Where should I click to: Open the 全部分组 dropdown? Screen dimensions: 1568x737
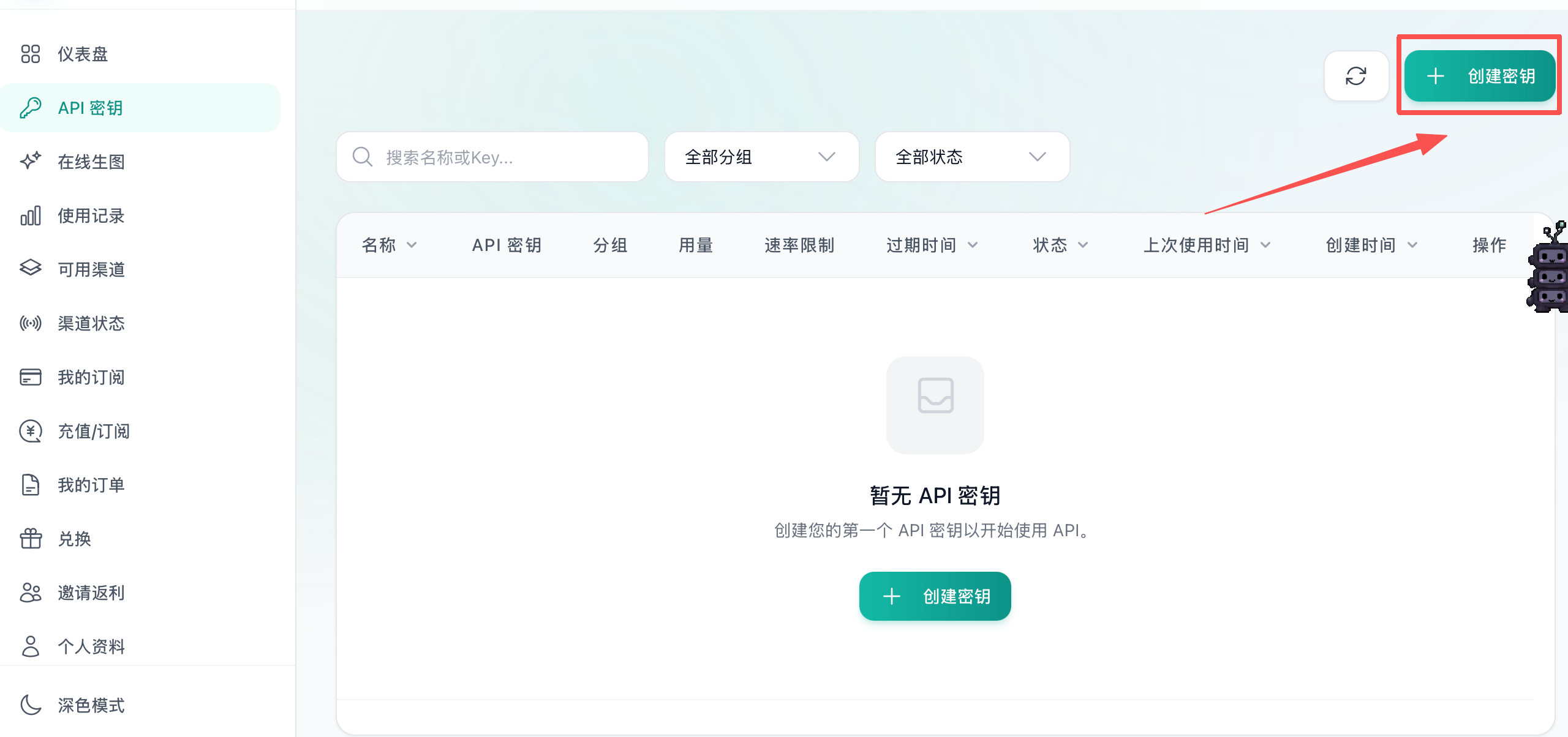pyautogui.click(x=761, y=157)
